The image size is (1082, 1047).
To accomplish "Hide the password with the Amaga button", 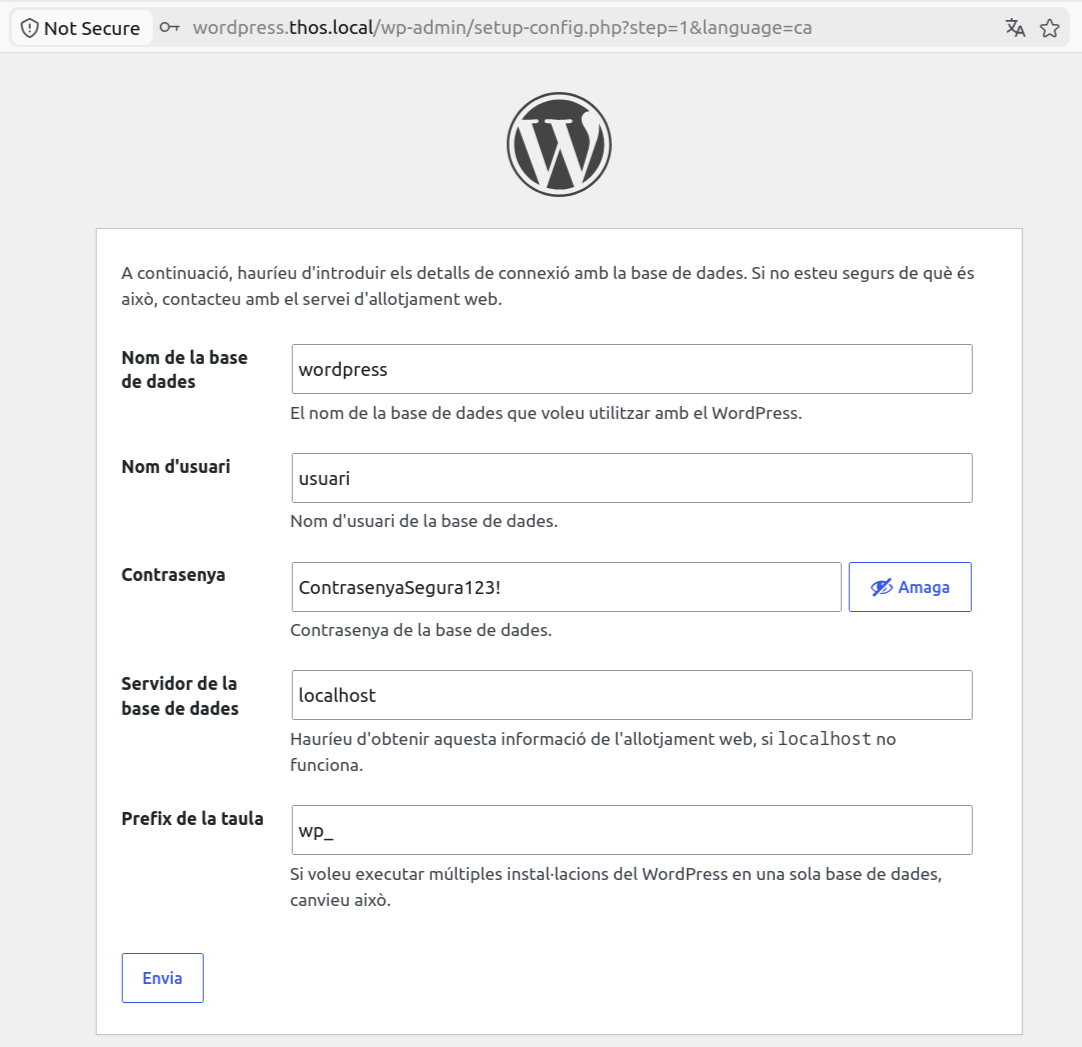I will click(x=910, y=587).
